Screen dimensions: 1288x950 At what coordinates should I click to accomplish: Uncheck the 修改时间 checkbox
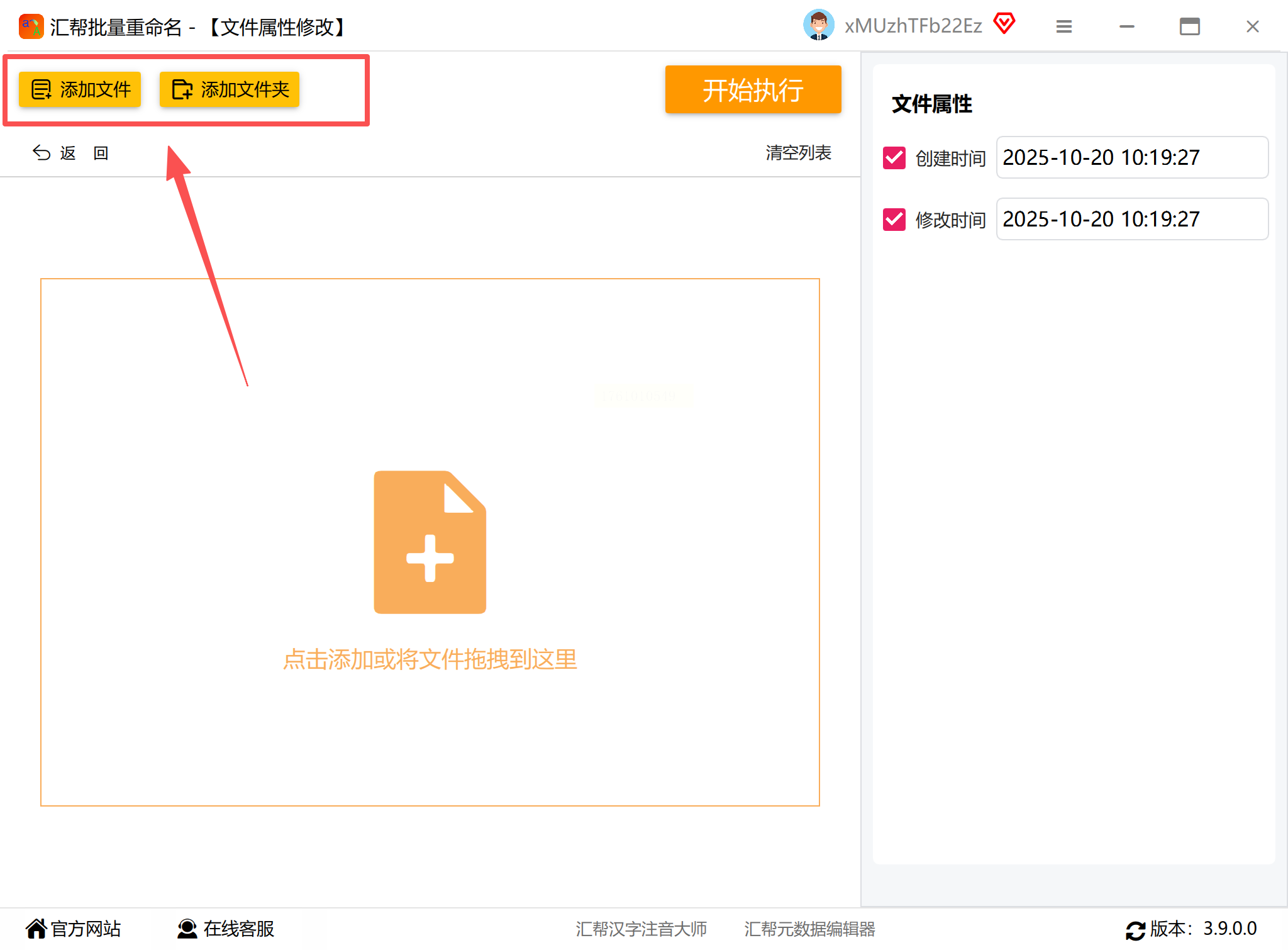(894, 220)
